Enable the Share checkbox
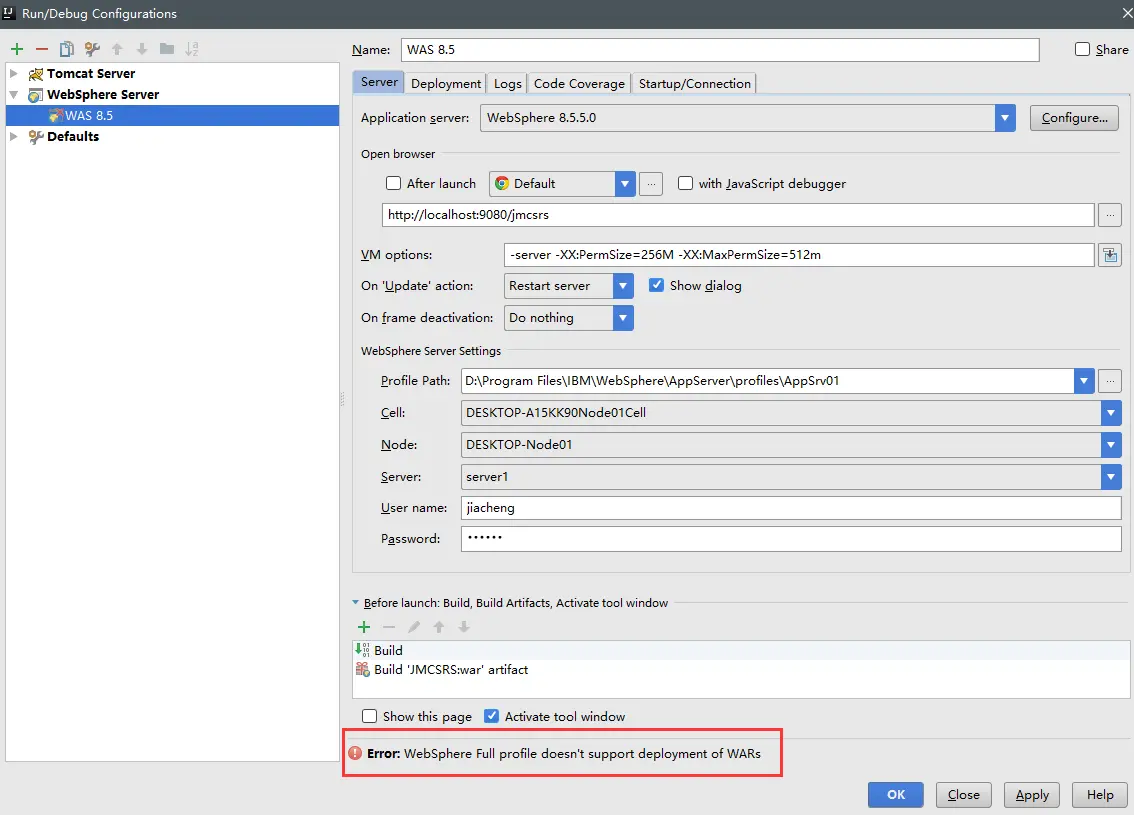The width and height of the screenshot is (1134, 815). (x=1083, y=49)
